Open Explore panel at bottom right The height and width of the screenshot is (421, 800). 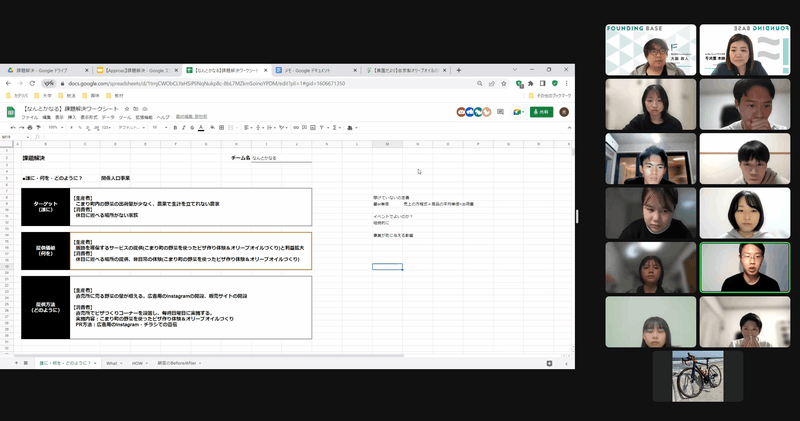(549, 363)
